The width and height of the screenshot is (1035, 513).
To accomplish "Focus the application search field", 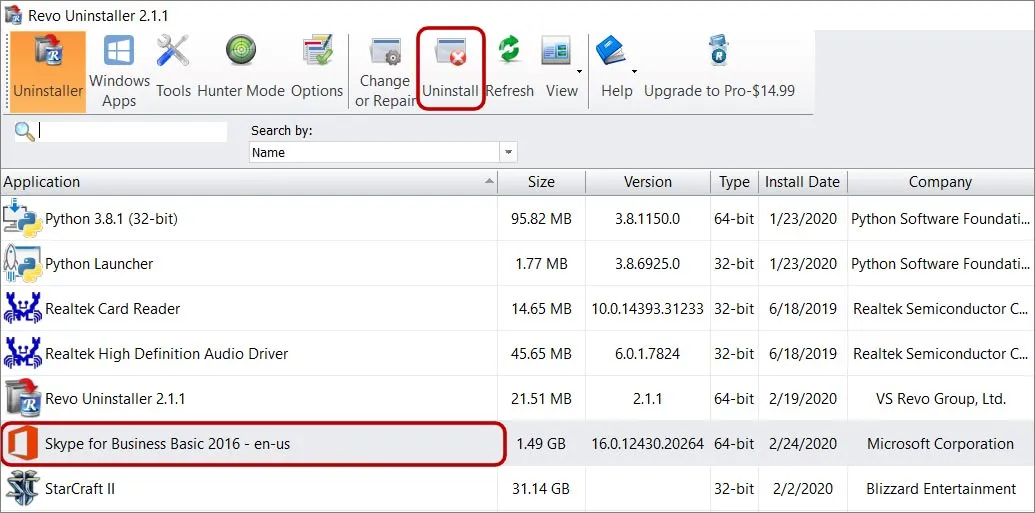I will (132, 131).
